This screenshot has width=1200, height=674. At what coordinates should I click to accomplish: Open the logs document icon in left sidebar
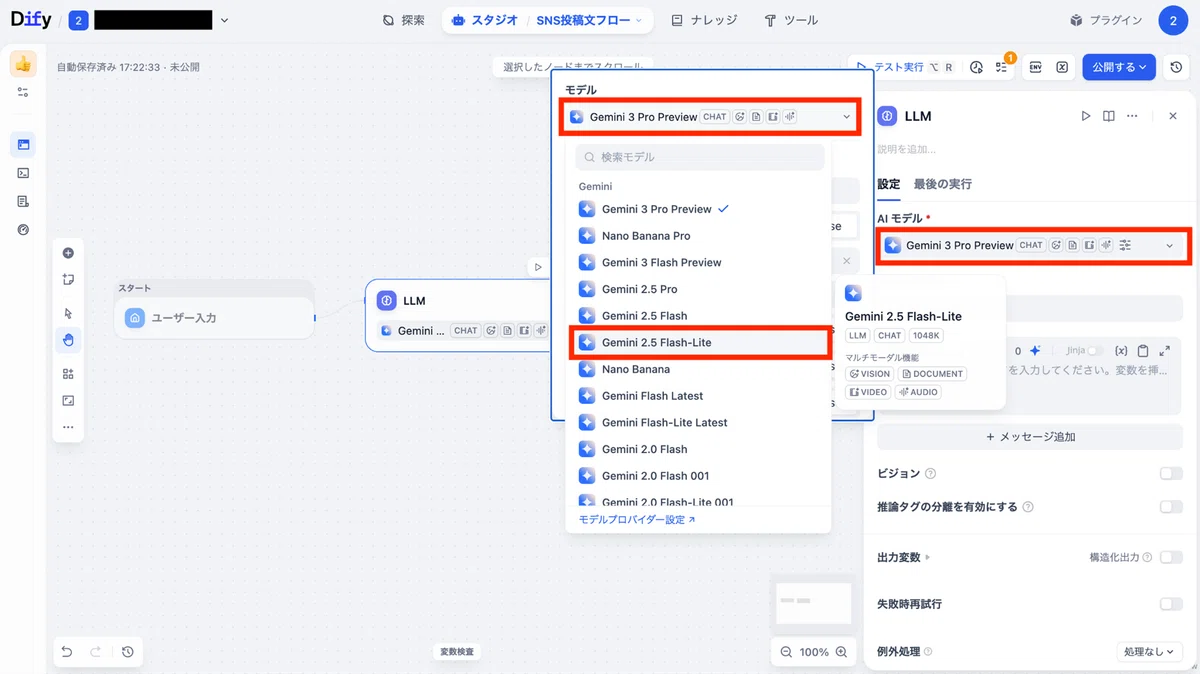[x=23, y=201]
